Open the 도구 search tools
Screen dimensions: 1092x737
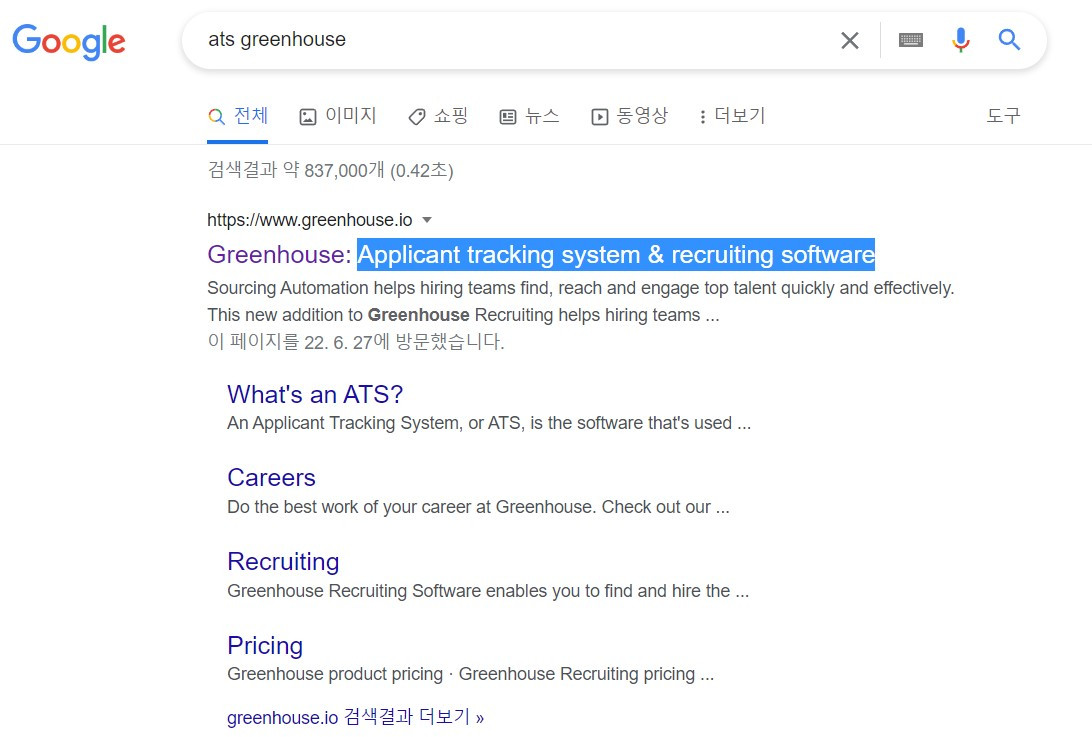pos(1004,116)
